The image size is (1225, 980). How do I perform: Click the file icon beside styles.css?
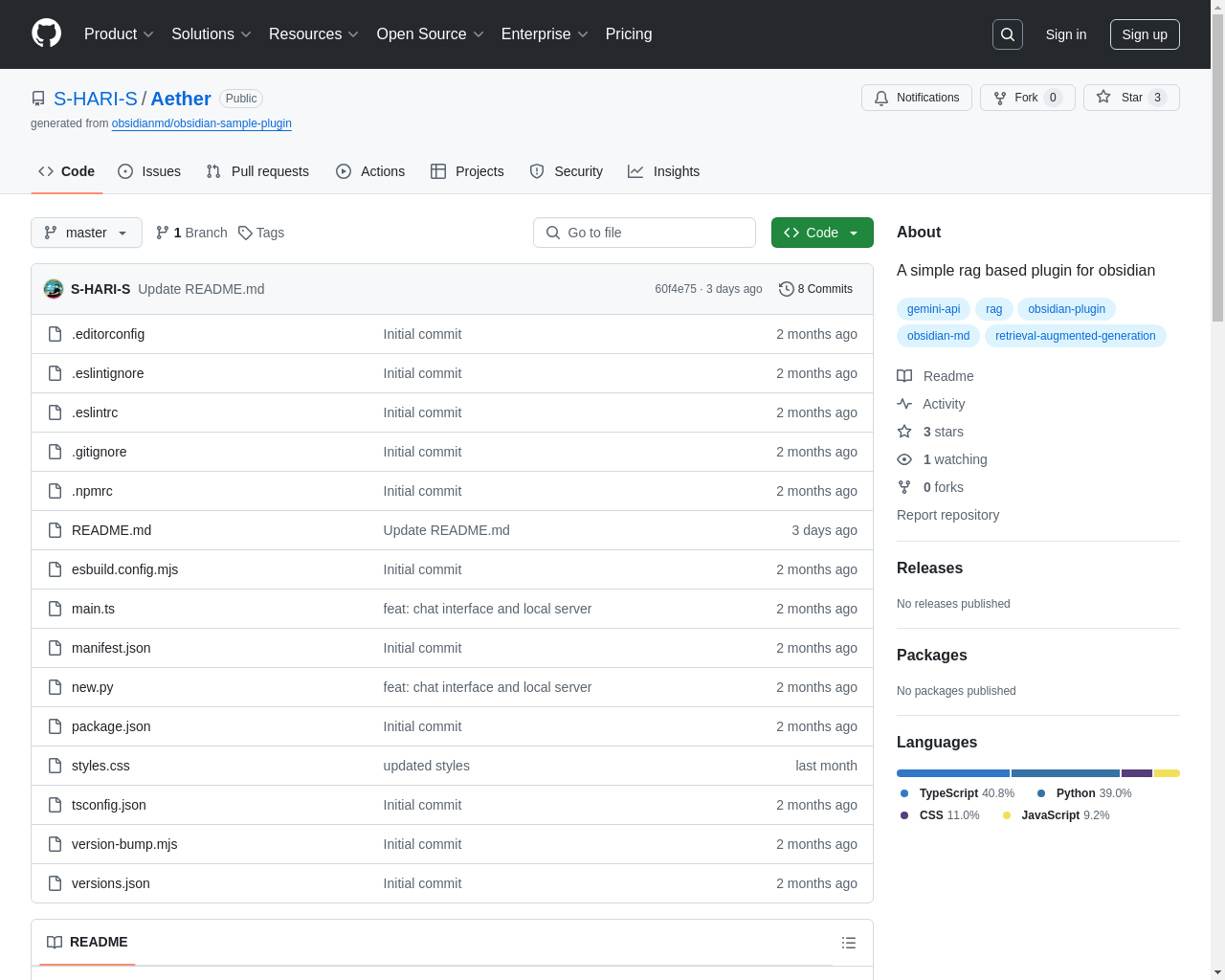56,766
